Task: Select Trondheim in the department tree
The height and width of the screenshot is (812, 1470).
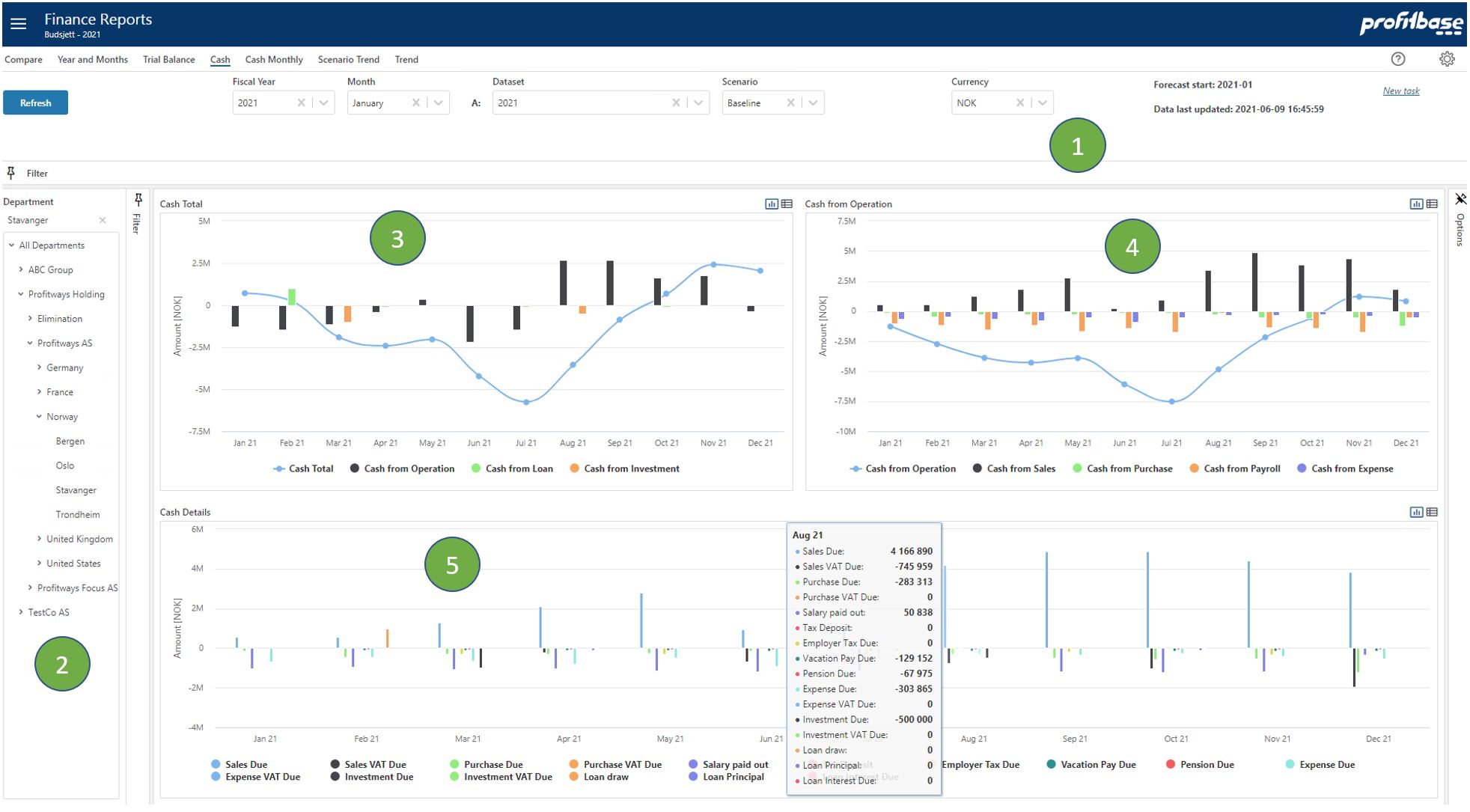Action: pos(78,515)
